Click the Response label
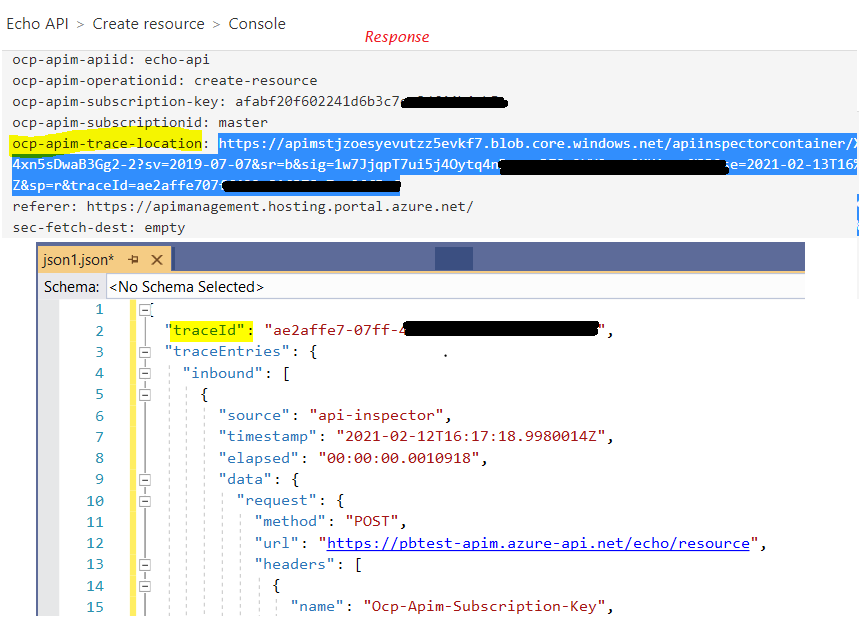859x620 pixels. (x=397, y=37)
